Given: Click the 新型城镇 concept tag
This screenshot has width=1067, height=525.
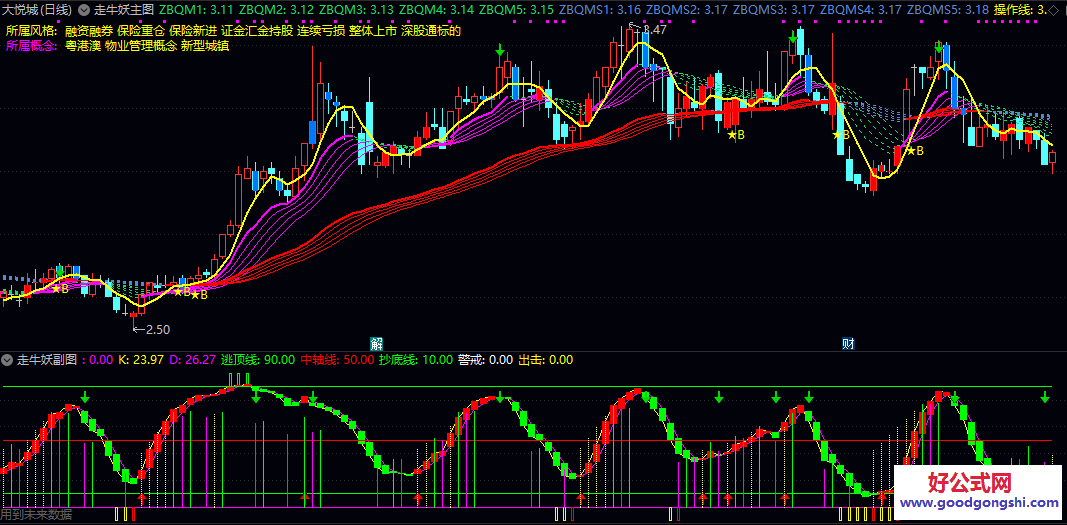Looking at the screenshot, I should (x=205, y=45).
